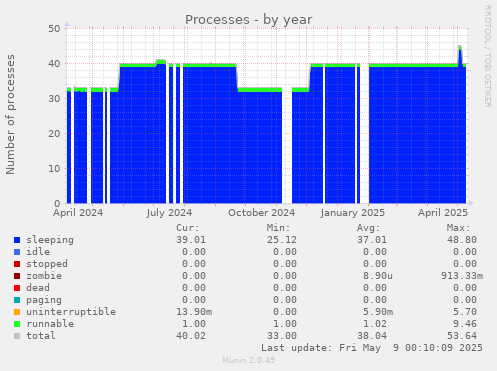Click runnable average value 1.02
Screen dimensions: 497x371
pos(375,324)
